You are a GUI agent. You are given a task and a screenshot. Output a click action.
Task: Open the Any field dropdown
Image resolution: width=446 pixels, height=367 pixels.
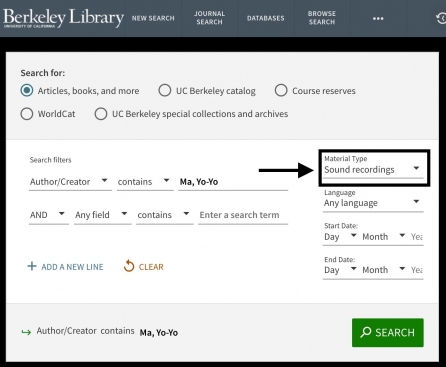103,215
